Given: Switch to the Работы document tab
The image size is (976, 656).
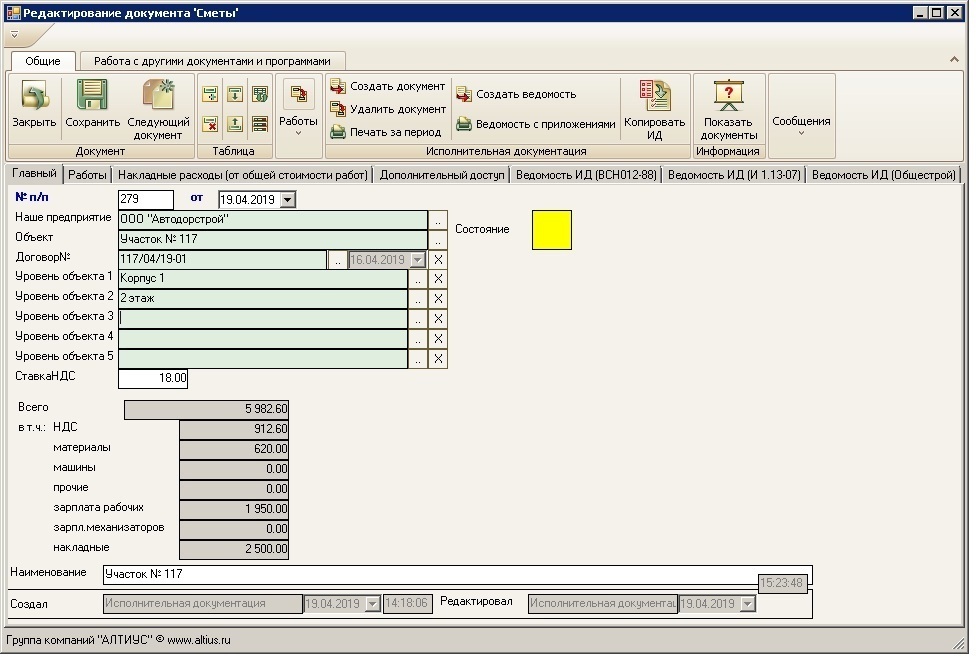Looking at the screenshot, I should [87, 176].
